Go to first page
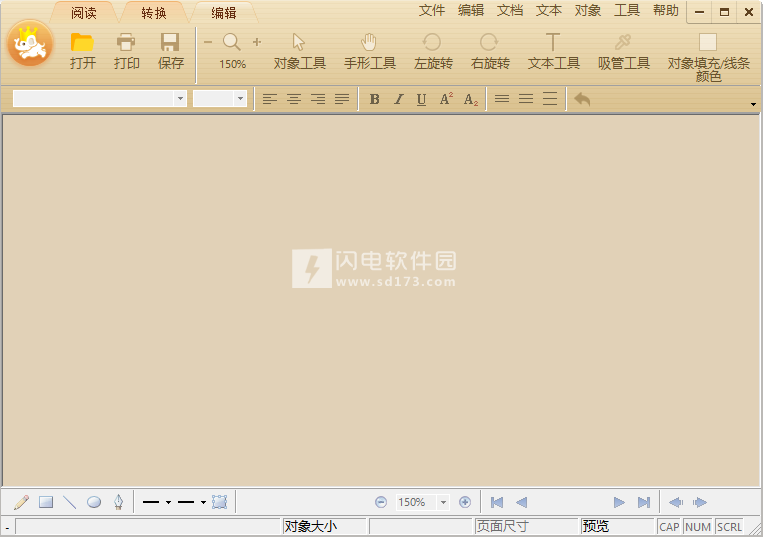The image size is (763, 537). [x=497, y=502]
